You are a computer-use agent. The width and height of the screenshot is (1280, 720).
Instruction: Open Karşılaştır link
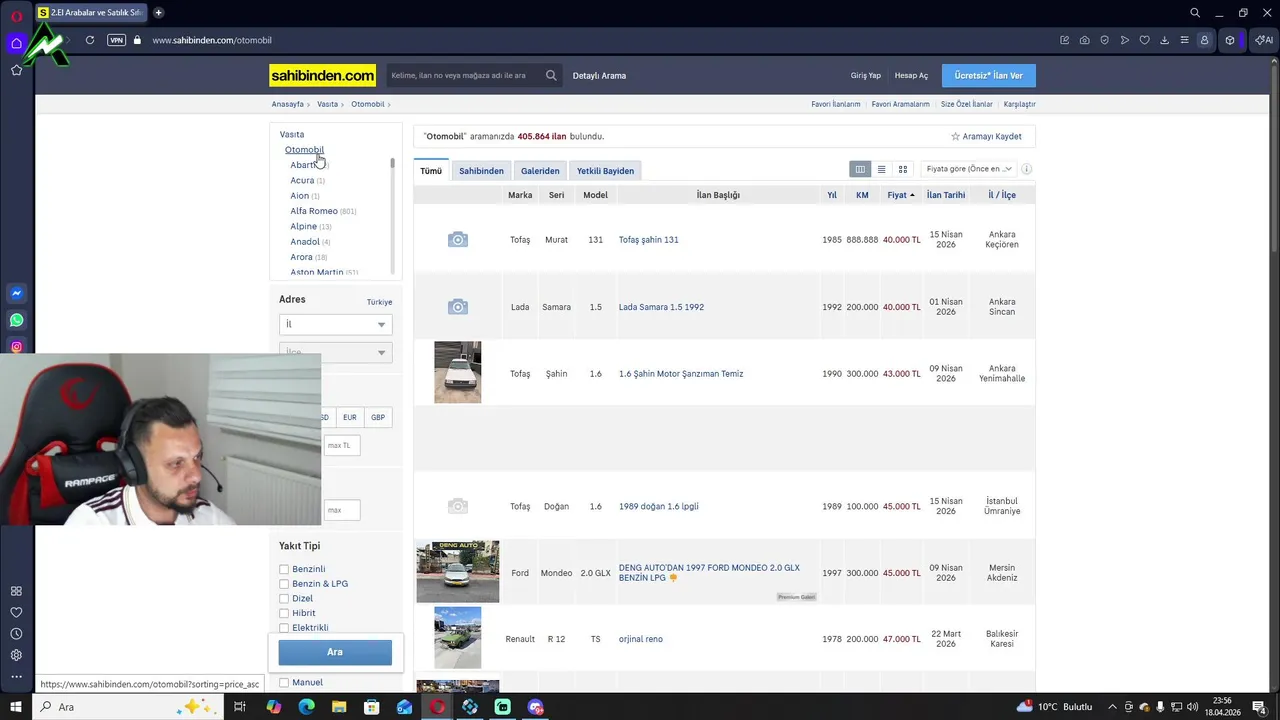pos(1019,104)
